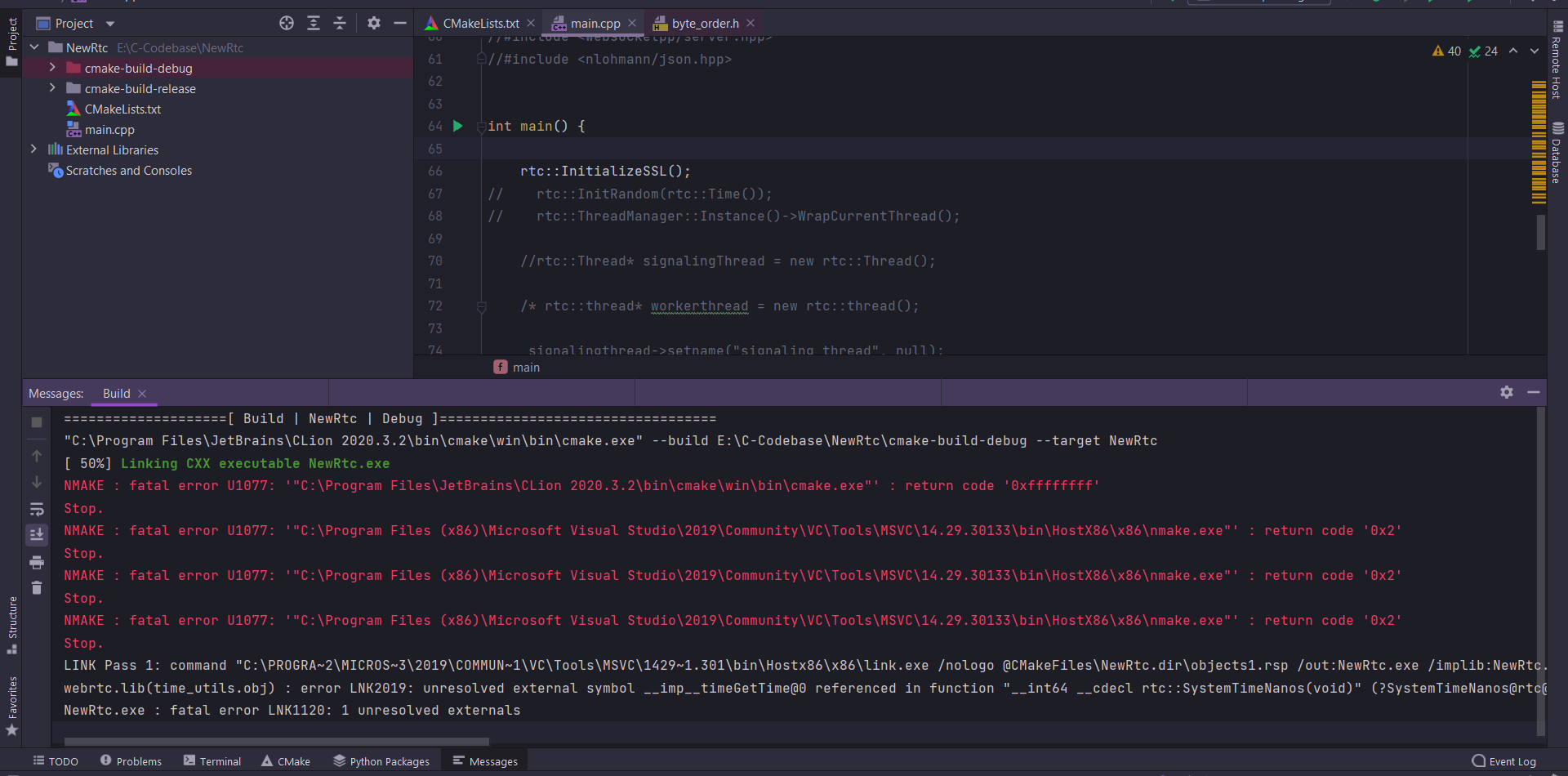Close the byte_order.h editor tab
The width and height of the screenshot is (1568, 776).
point(751,23)
